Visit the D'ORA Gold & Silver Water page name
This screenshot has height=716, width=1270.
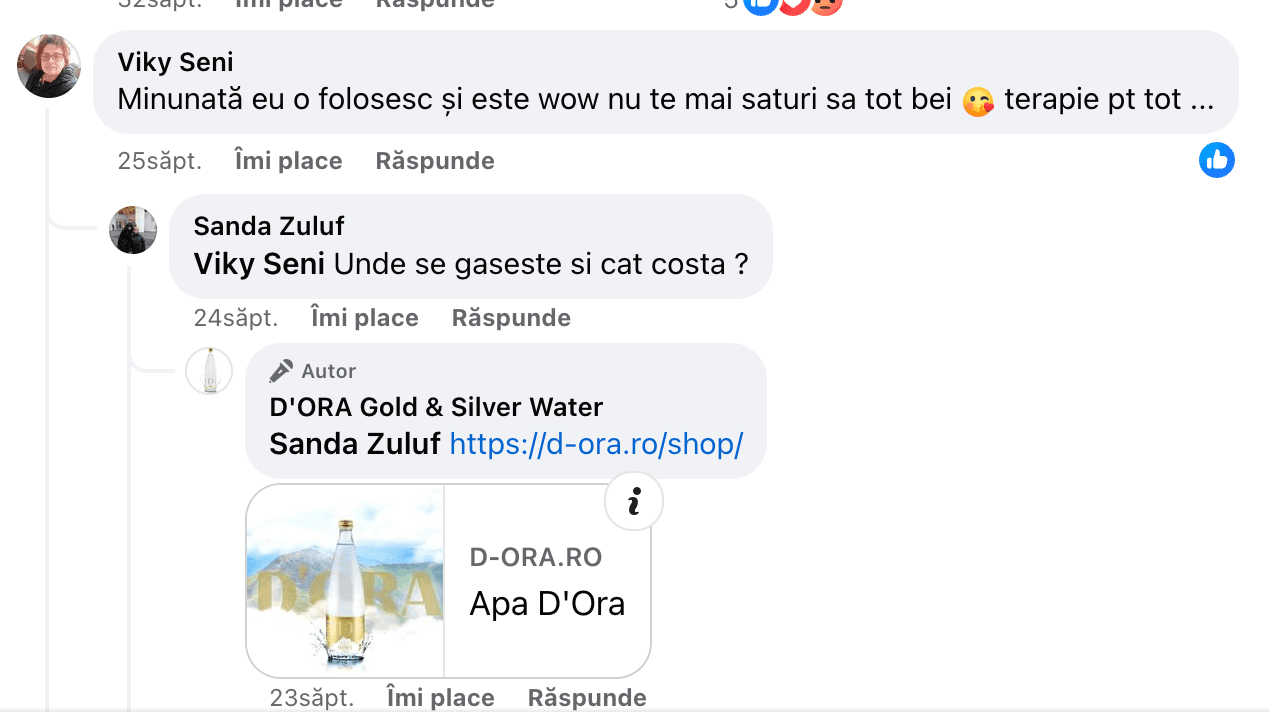(x=436, y=407)
